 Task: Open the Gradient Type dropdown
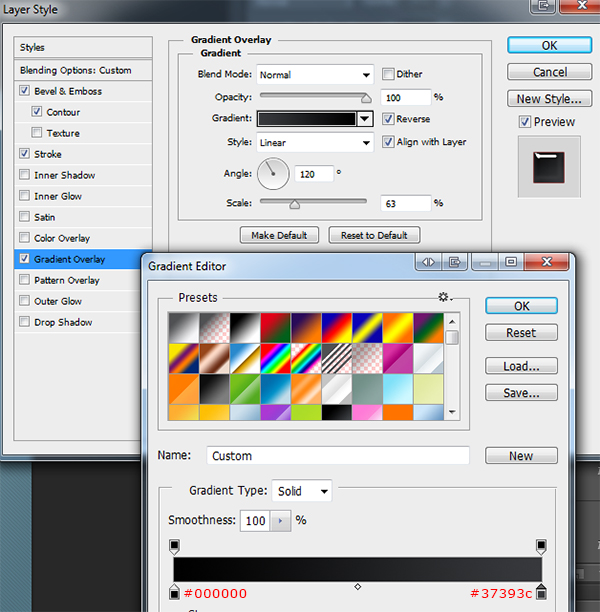click(302, 491)
